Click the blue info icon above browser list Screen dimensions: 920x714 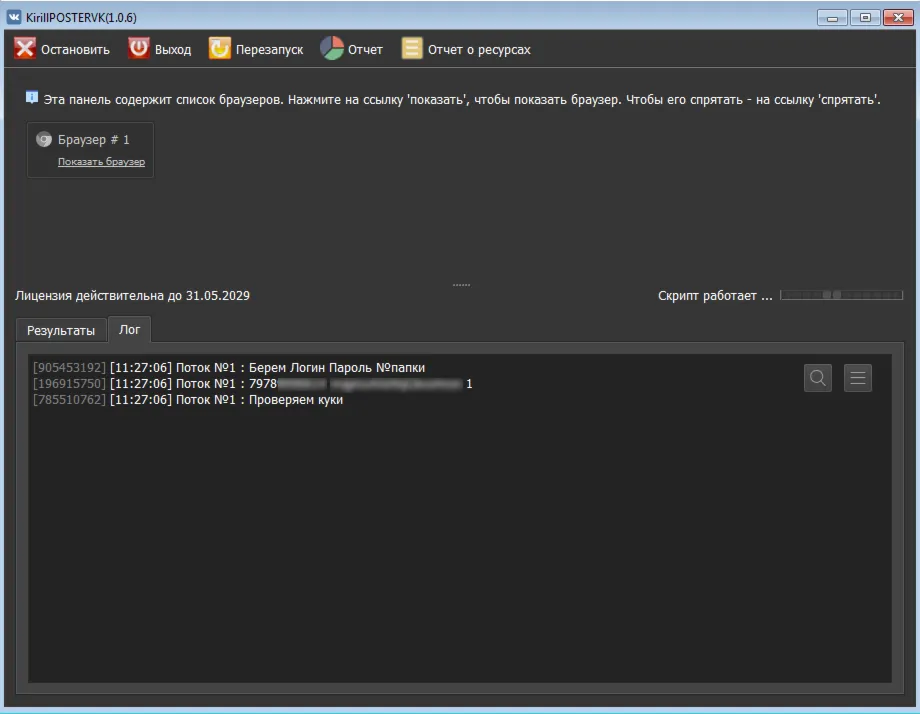(x=32, y=97)
